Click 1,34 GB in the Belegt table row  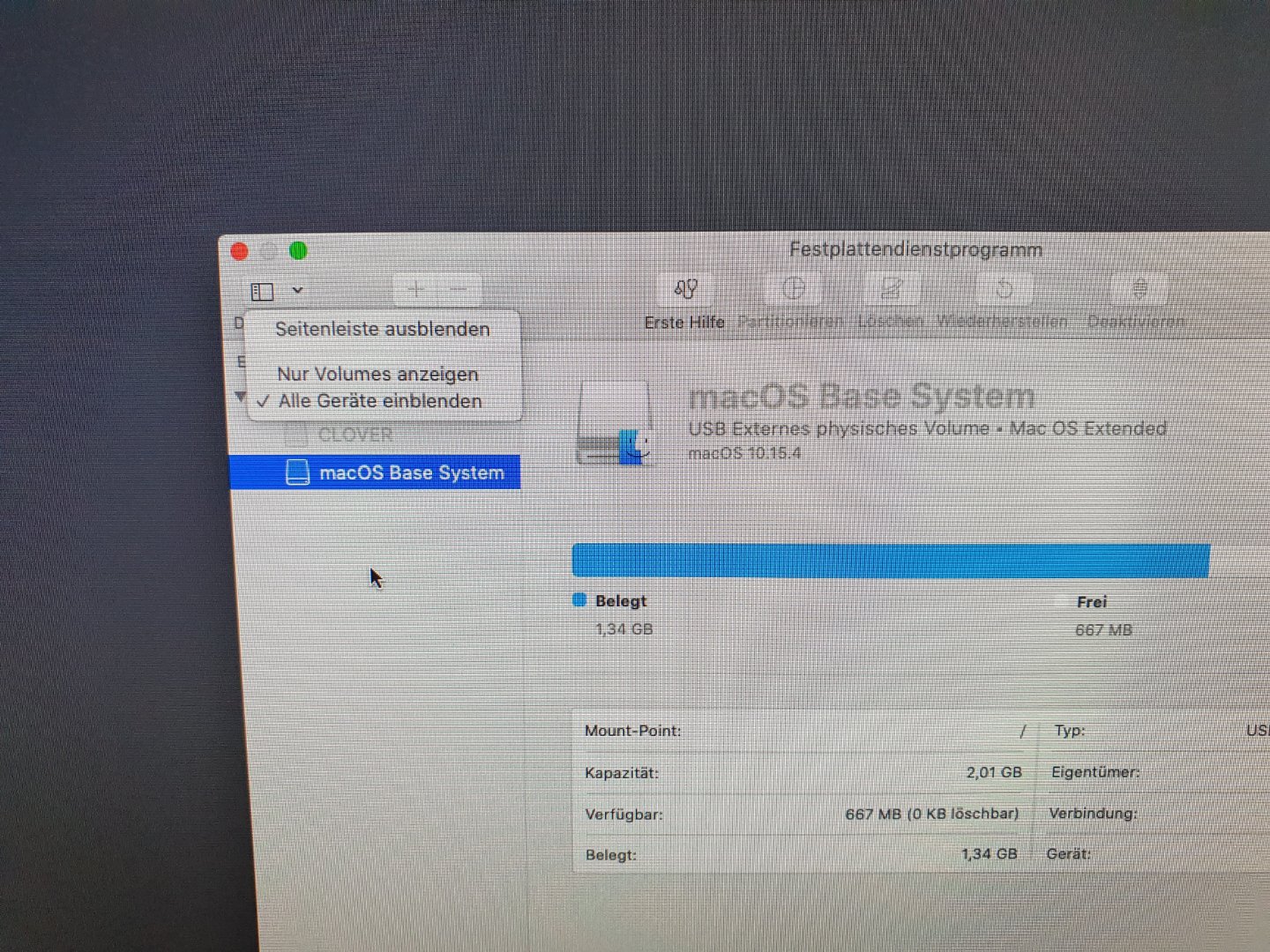(990, 854)
